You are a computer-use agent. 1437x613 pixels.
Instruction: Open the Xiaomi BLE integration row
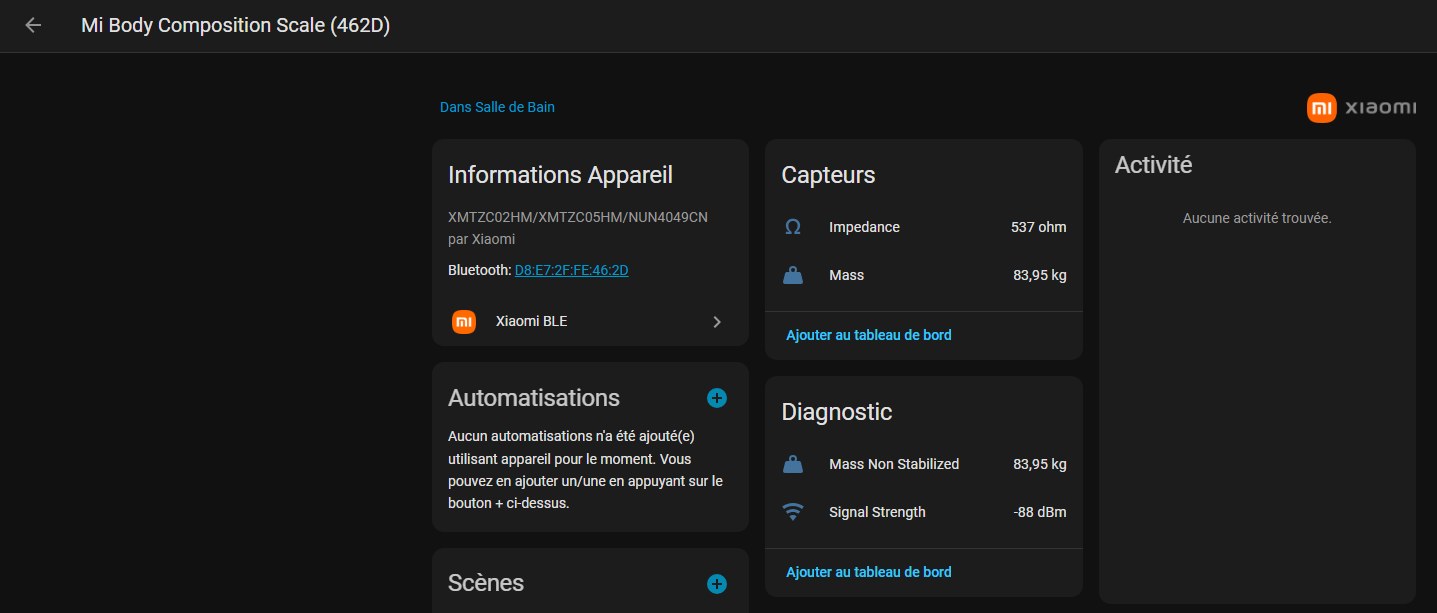click(590, 322)
